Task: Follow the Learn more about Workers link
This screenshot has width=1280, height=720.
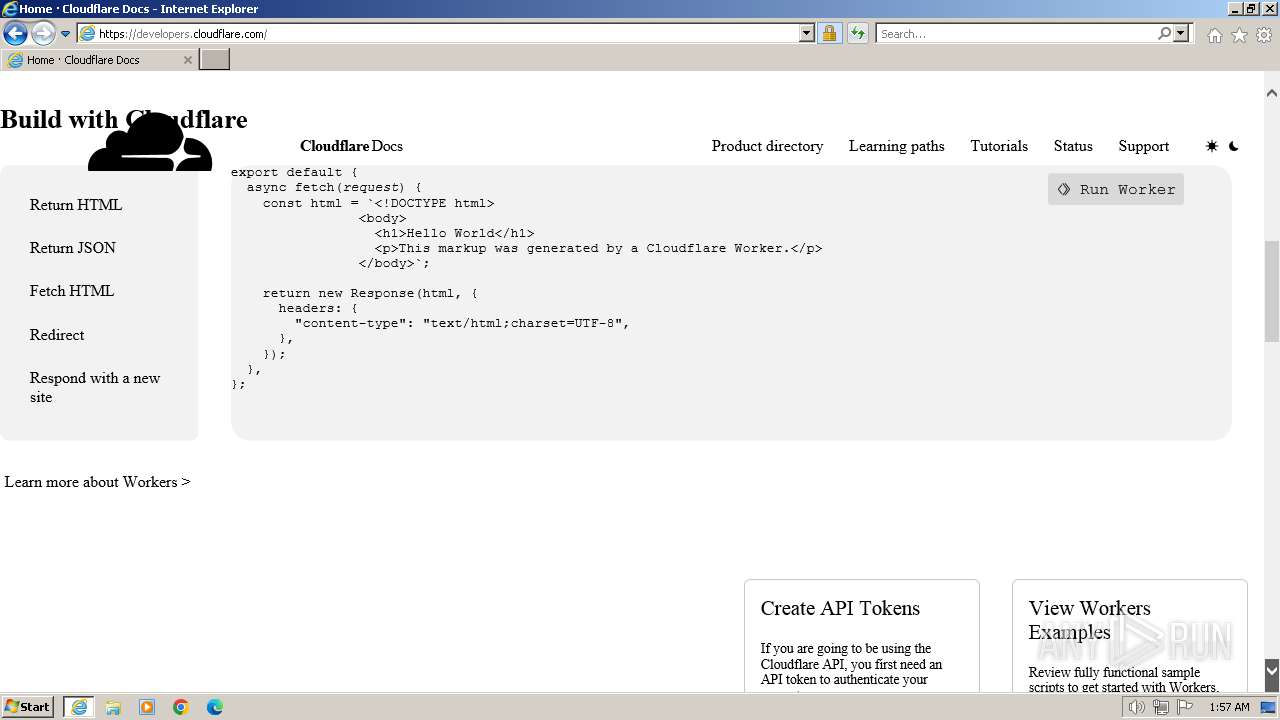Action: pos(97,482)
